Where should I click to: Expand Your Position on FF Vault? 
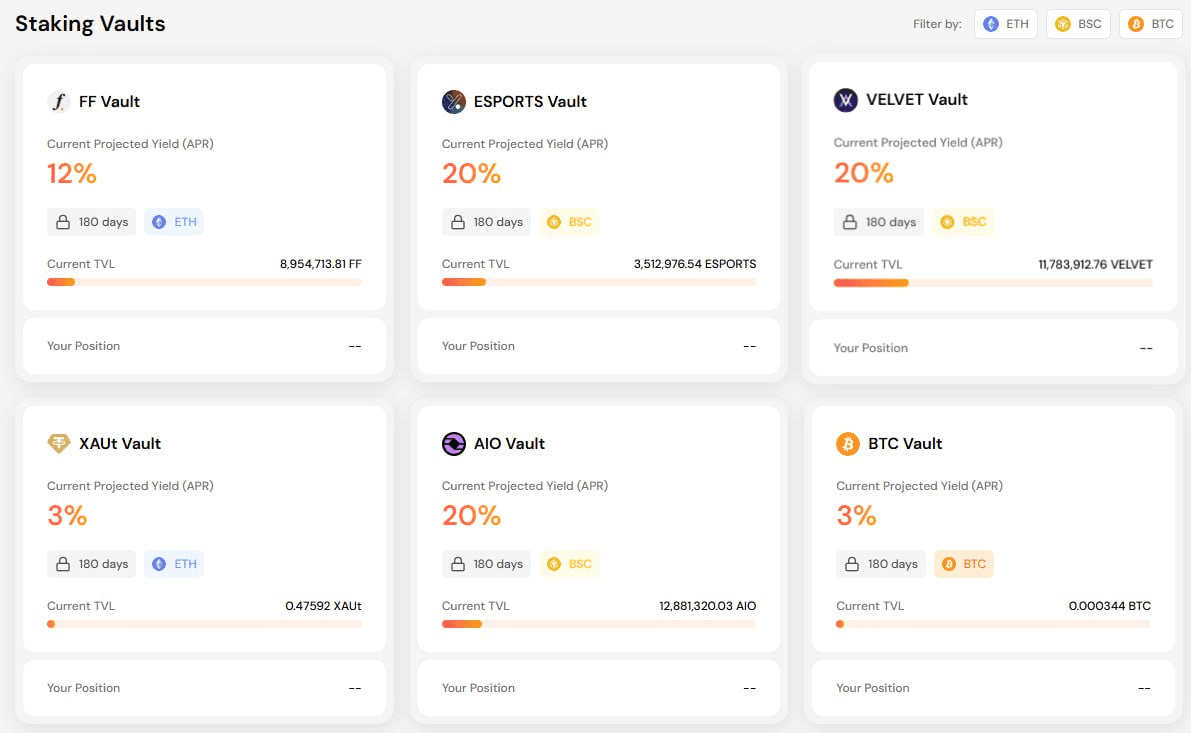click(203, 346)
